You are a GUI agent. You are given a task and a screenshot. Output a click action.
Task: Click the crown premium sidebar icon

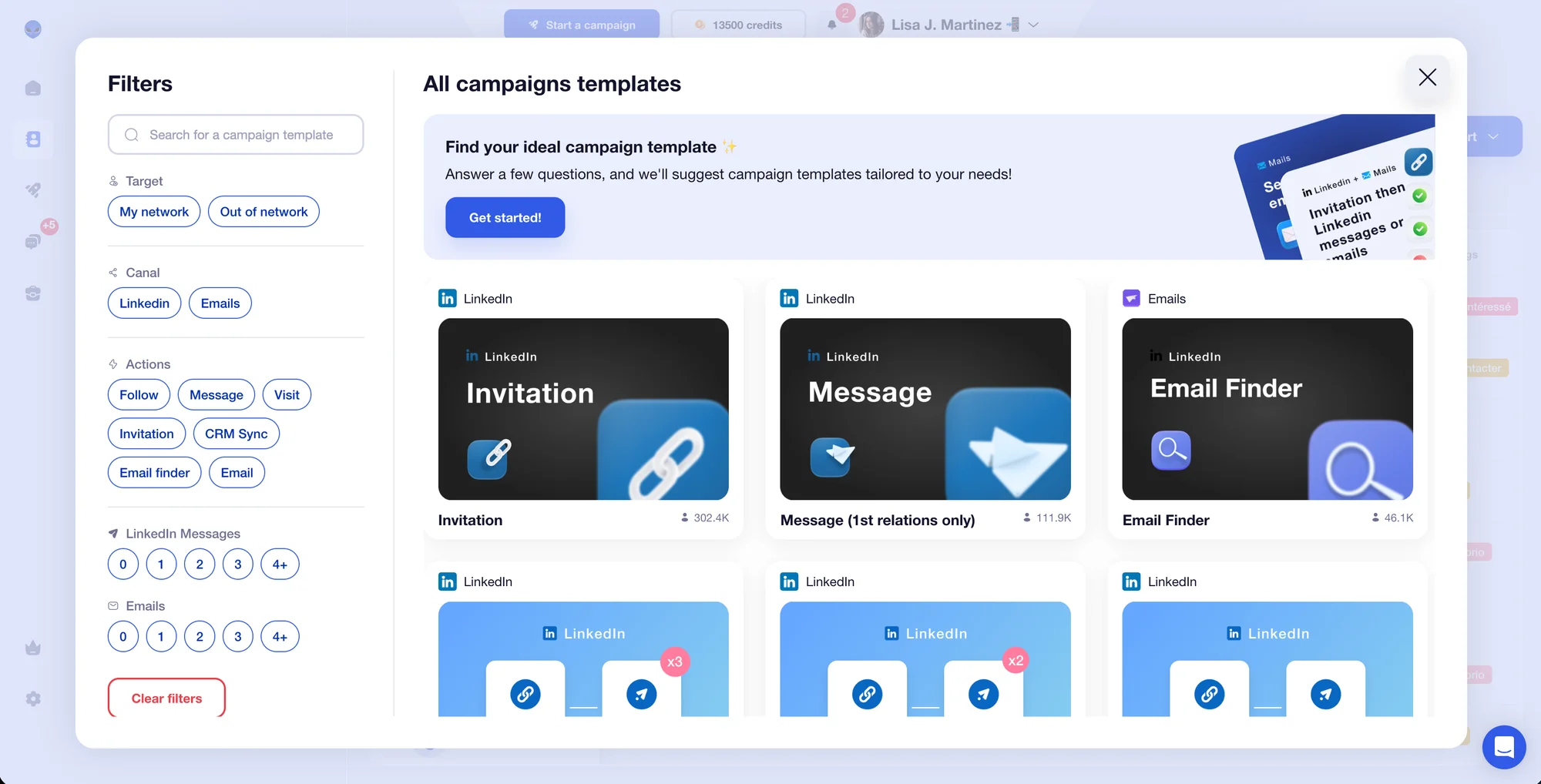point(33,648)
